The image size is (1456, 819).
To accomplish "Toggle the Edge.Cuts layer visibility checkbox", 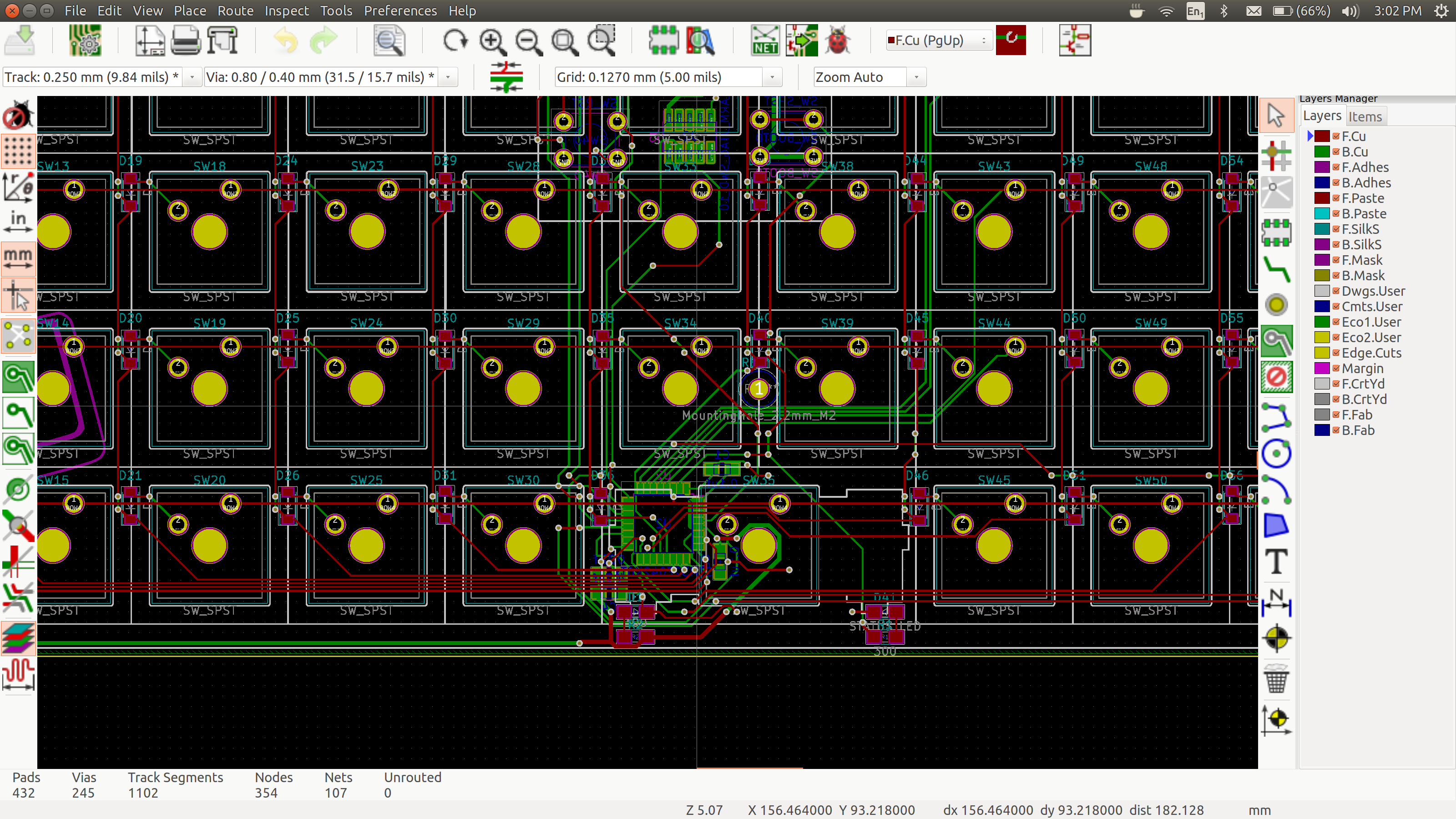I will pos(1336,353).
